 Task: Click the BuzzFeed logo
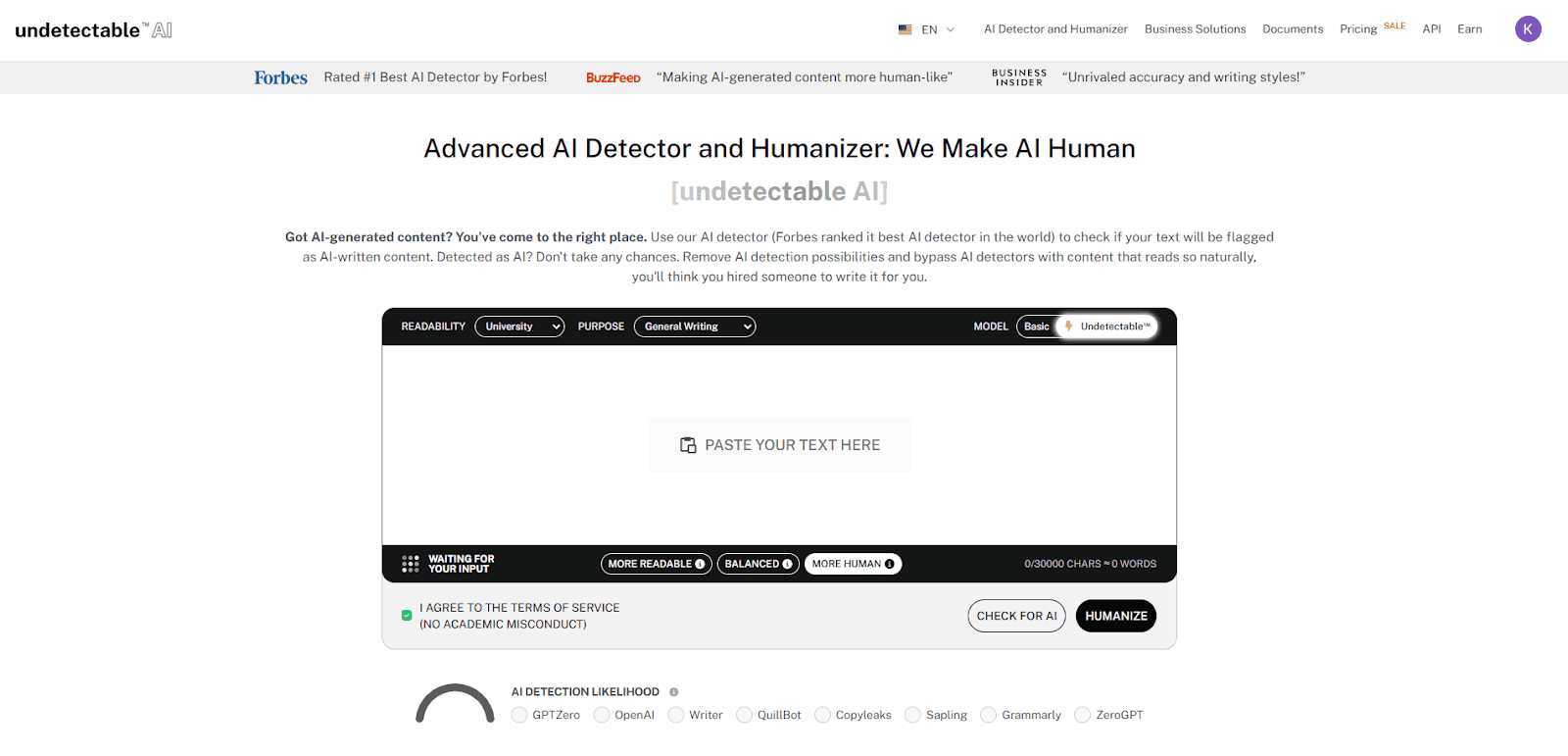tap(613, 77)
